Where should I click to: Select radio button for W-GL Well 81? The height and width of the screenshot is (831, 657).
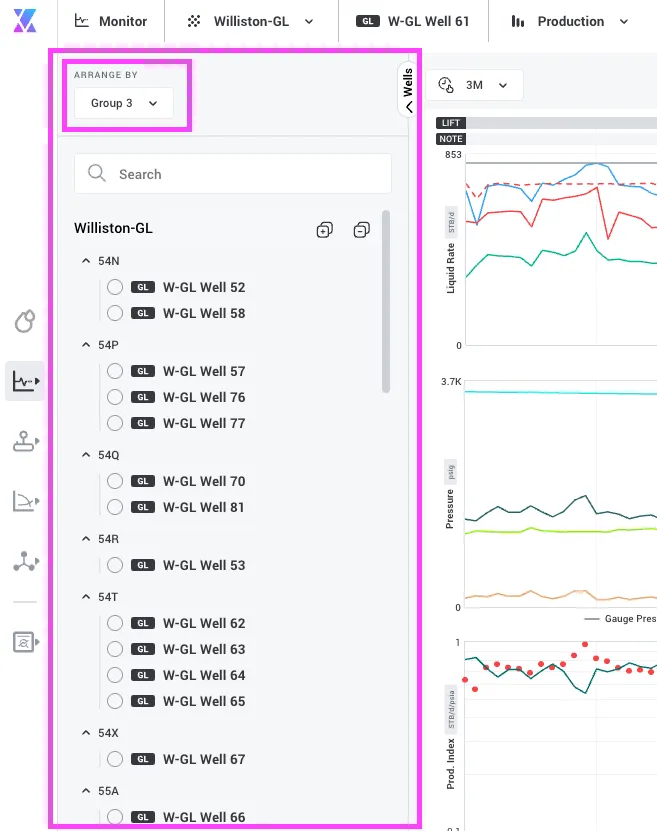[115, 507]
